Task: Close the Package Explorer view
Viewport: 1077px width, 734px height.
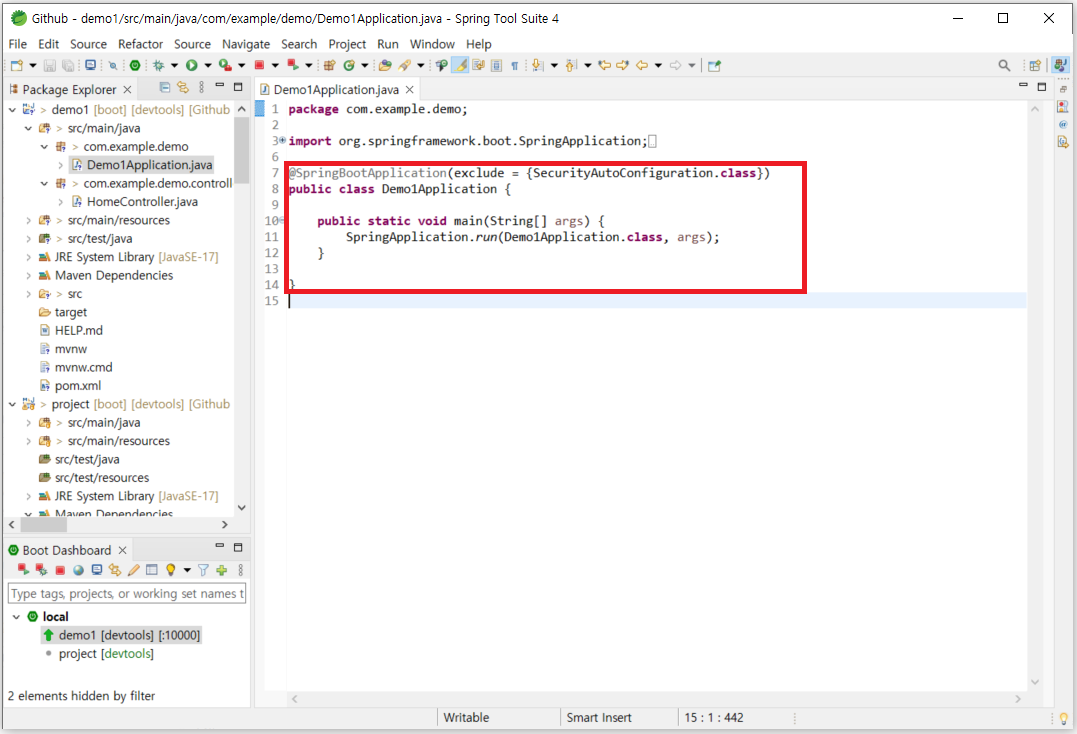Action: pyautogui.click(x=127, y=89)
